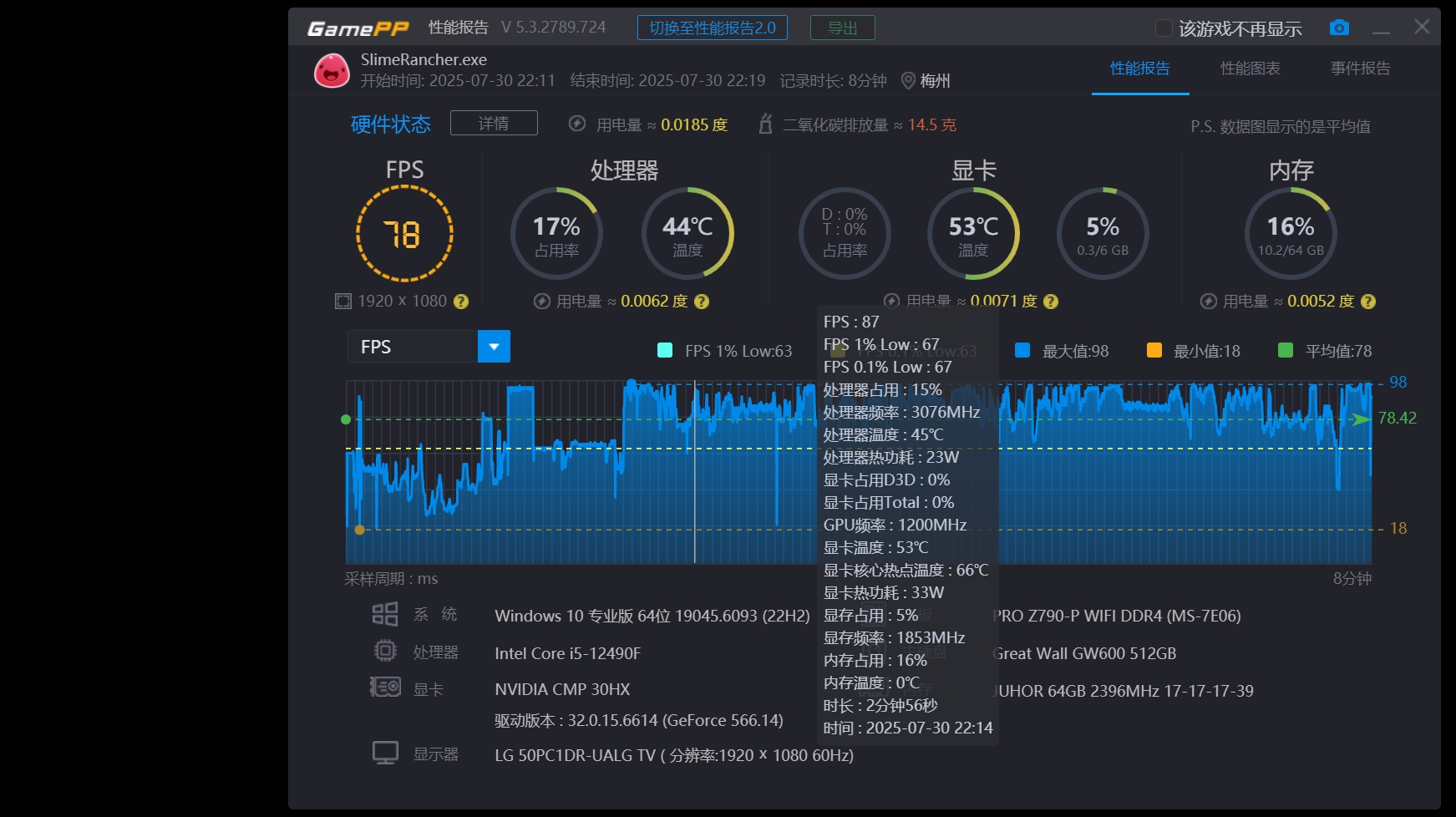Click the help icon next to 0.0052 度
Viewport: 1456px width, 817px height.
(x=1368, y=302)
